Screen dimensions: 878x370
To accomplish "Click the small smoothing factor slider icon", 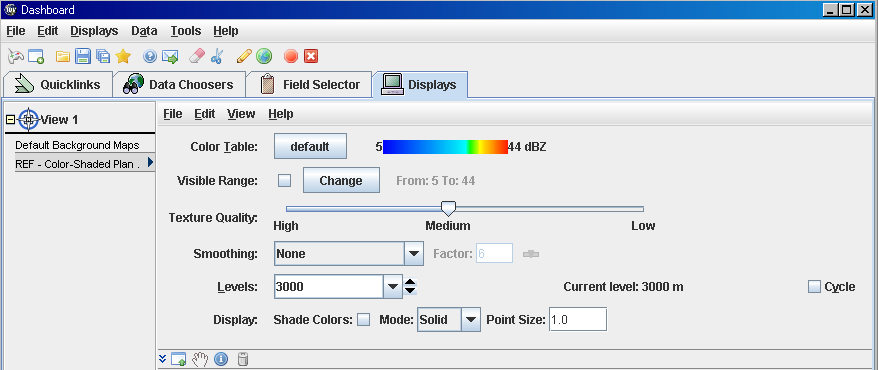I will click(531, 254).
